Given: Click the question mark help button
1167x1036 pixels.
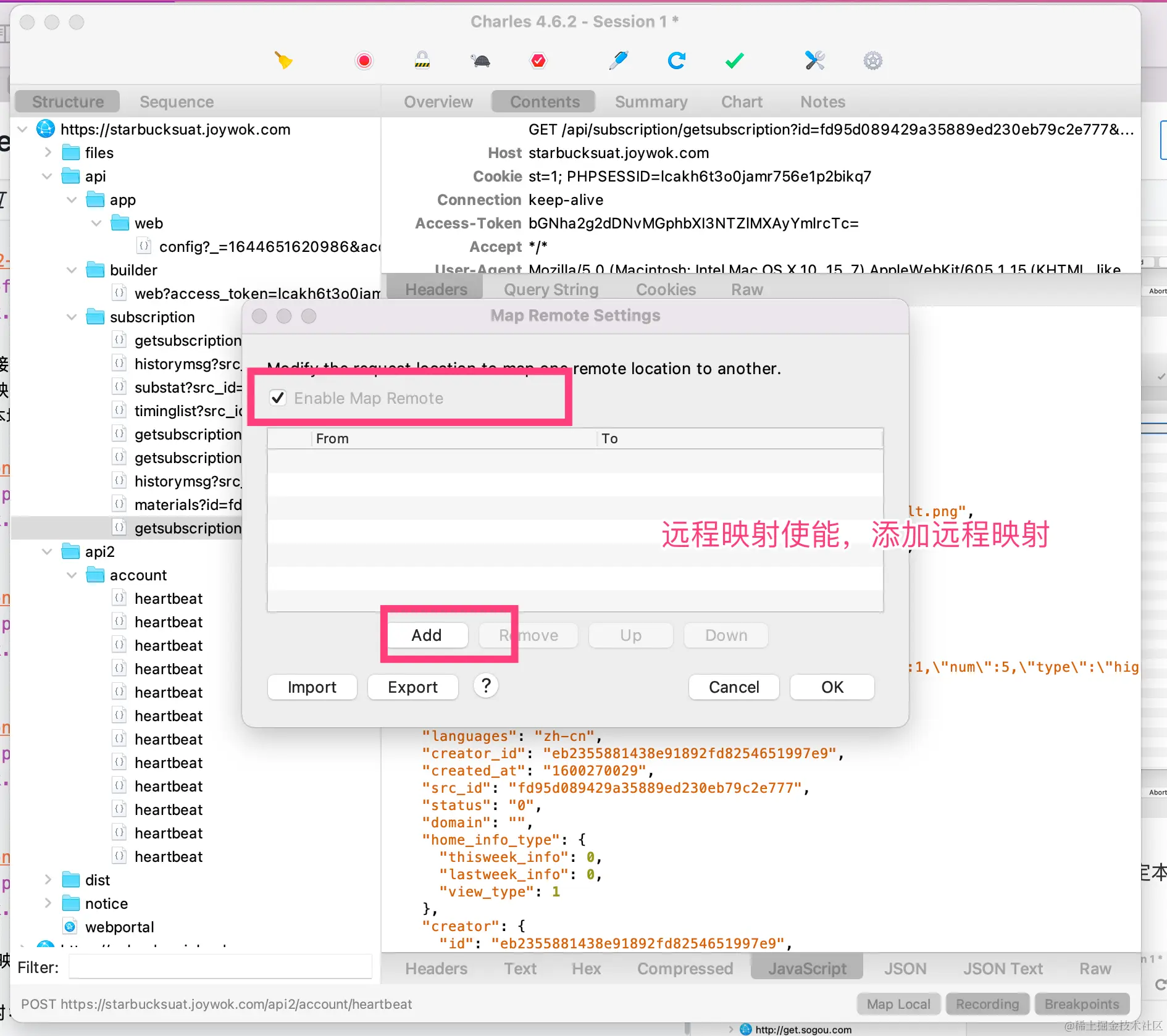Looking at the screenshot, I should 486,686.
